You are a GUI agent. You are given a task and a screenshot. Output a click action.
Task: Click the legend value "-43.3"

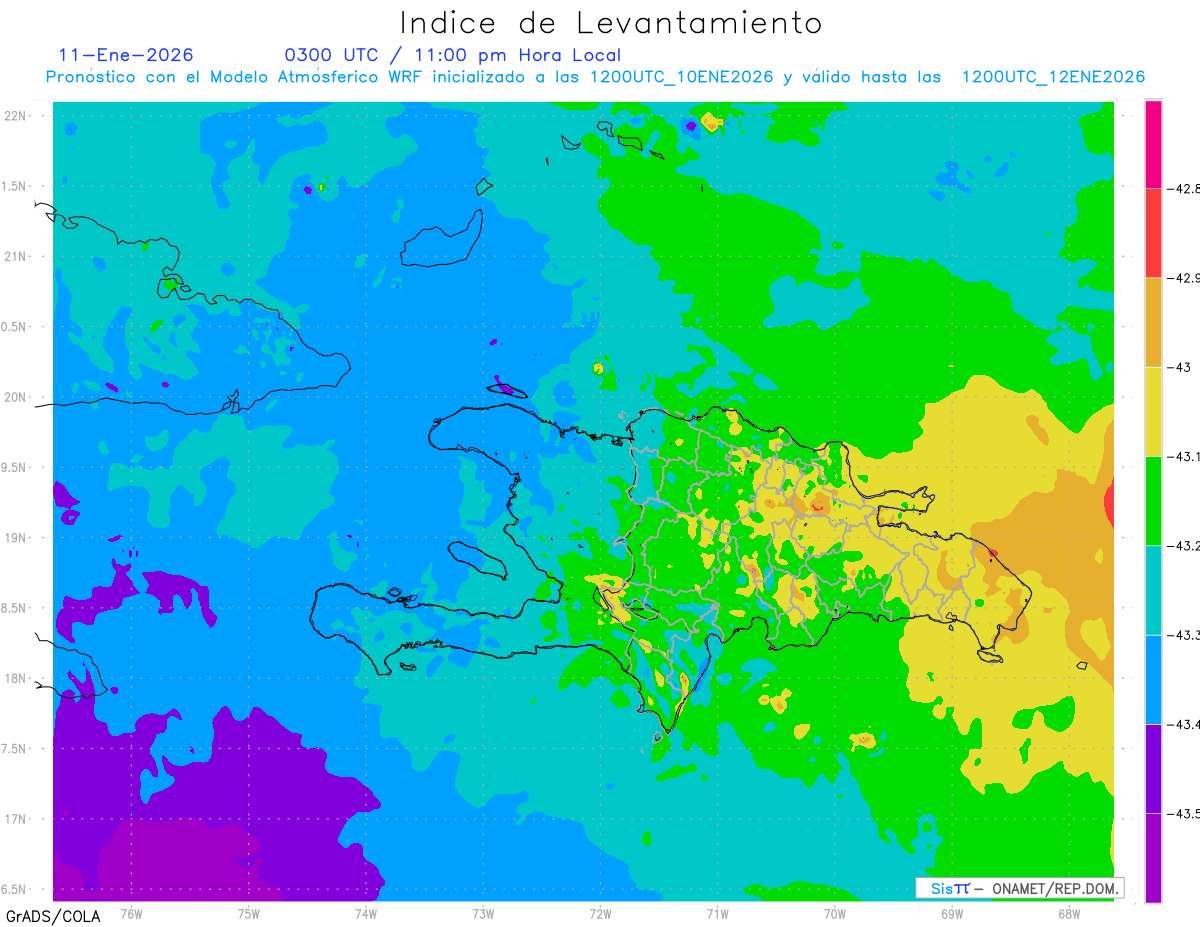[1184, 635]
